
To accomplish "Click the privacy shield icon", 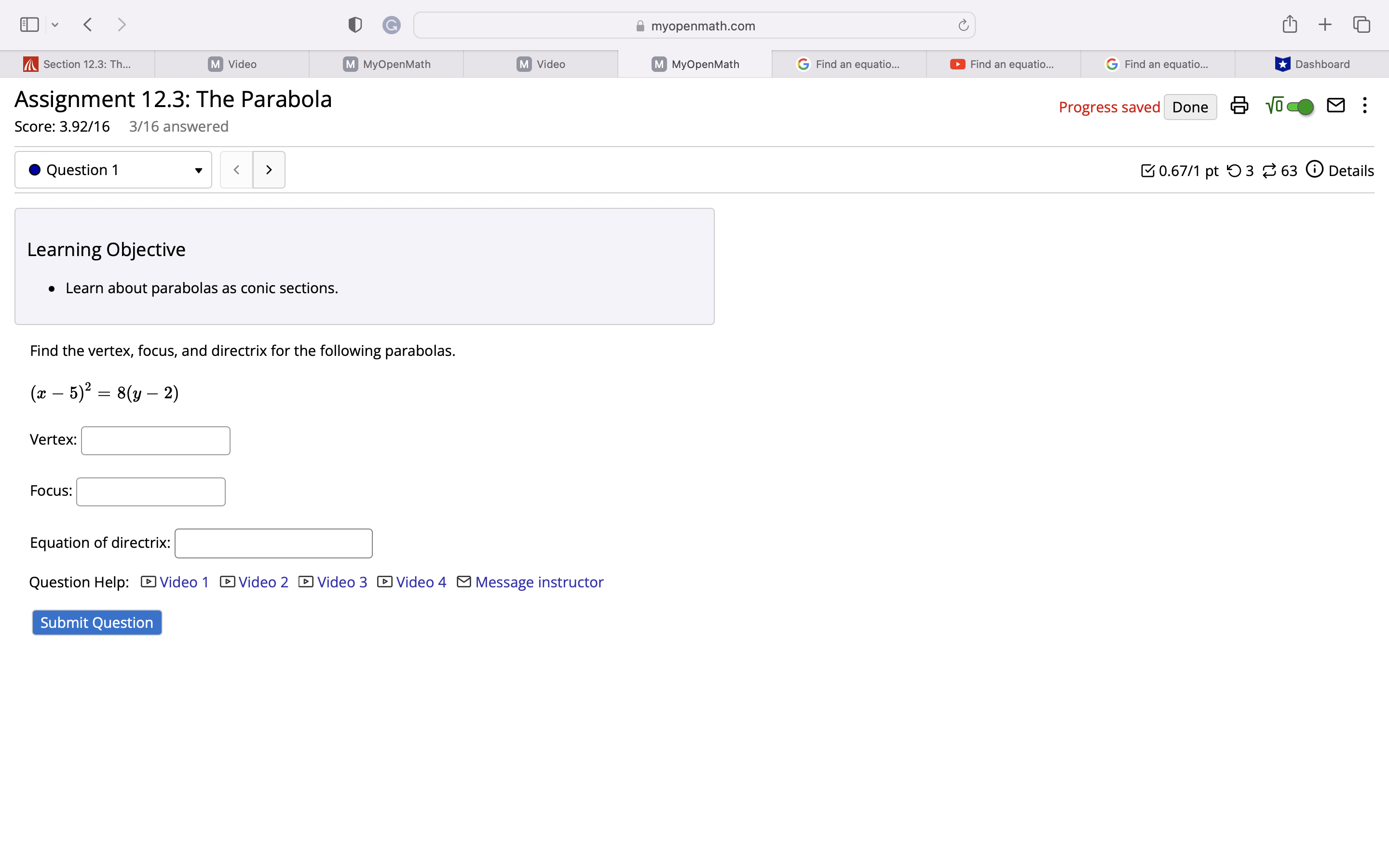I will (354, 25).
